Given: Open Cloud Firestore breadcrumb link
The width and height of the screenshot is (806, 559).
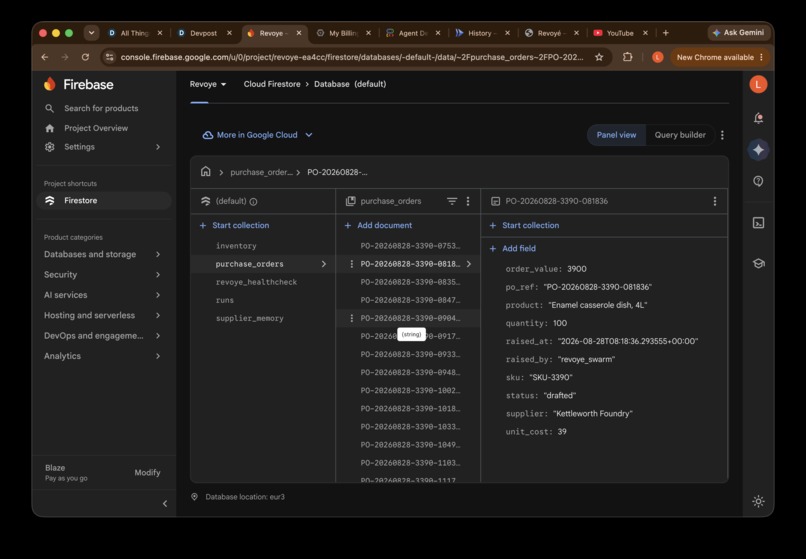Looking at the screenshot, I should (x=272, y=84).
